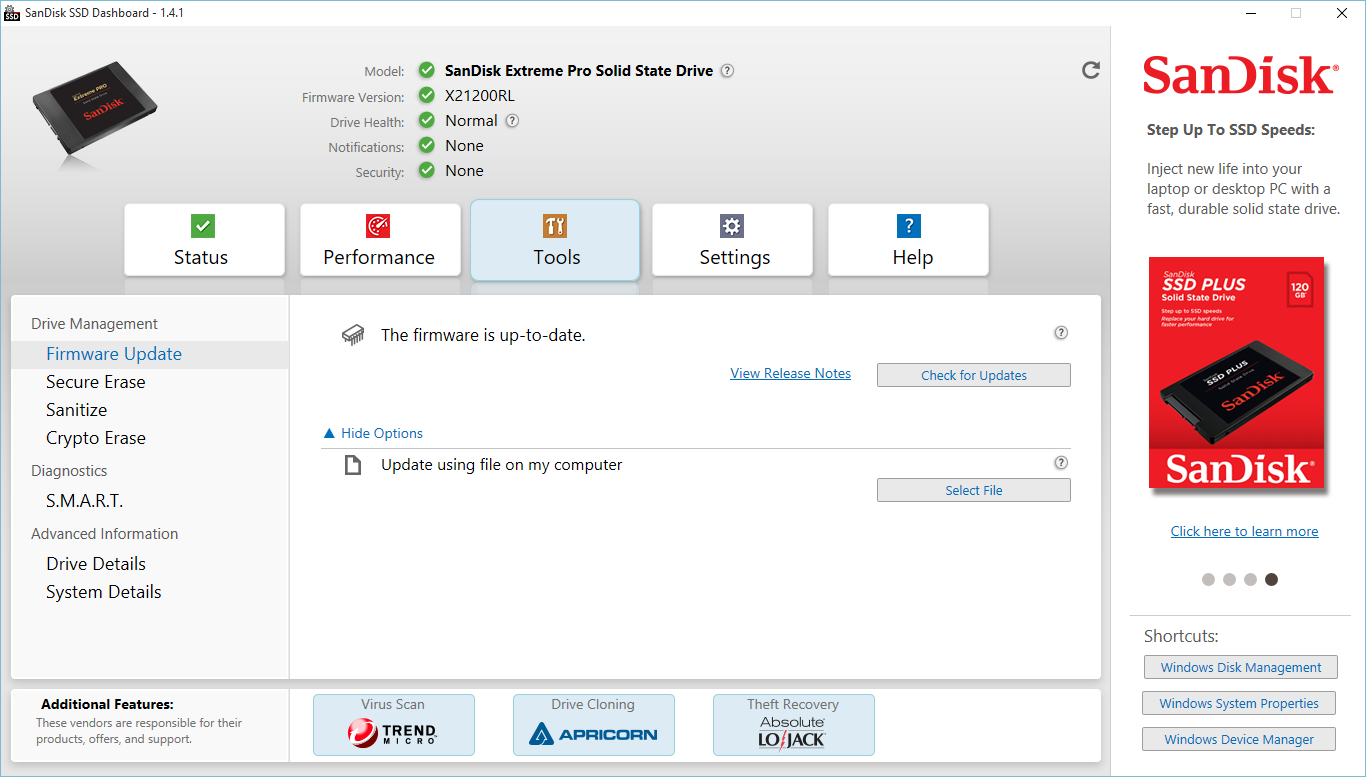Open the Settings tab
The height and width of the screenshot is (777, 1366).
pyautogui.click(x=732, y=240)
